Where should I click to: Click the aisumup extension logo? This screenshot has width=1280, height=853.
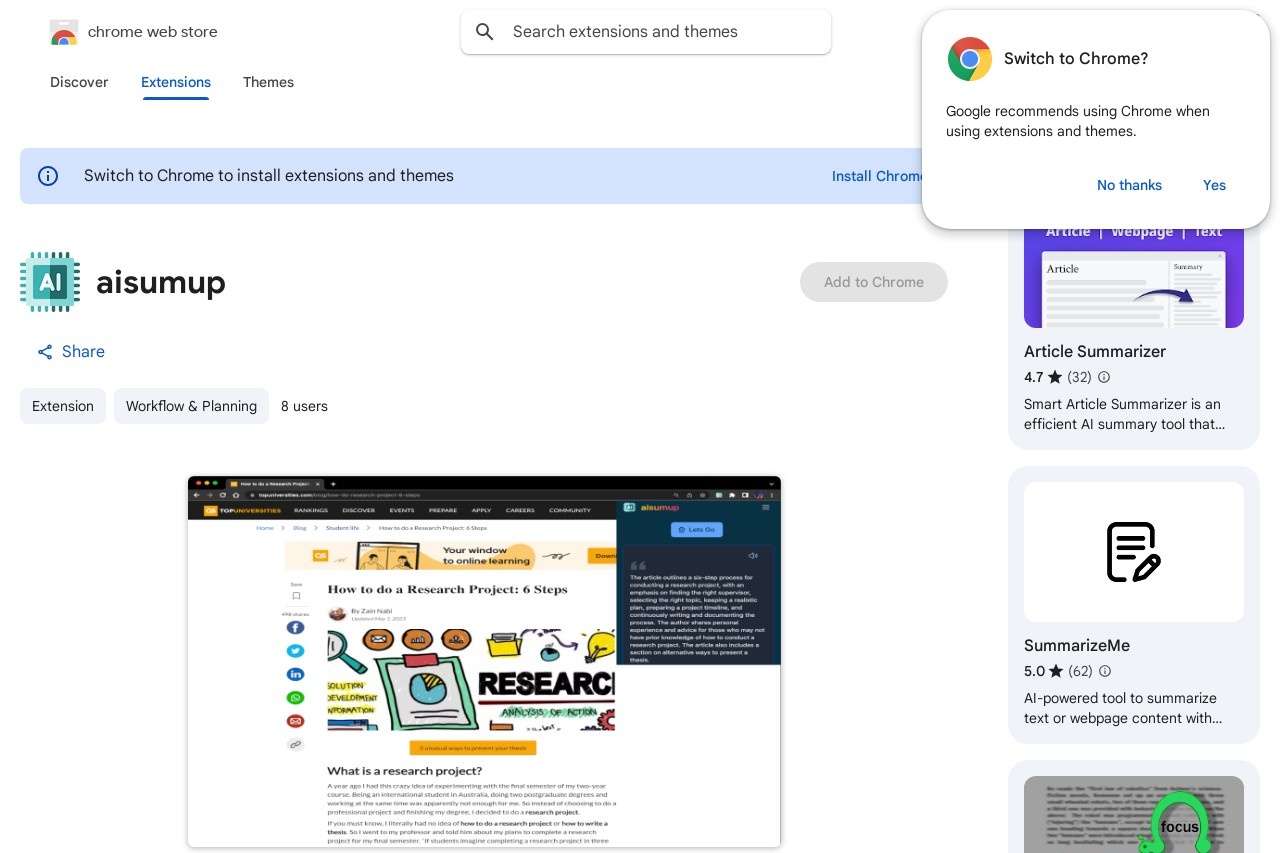(x=50, y=282)
